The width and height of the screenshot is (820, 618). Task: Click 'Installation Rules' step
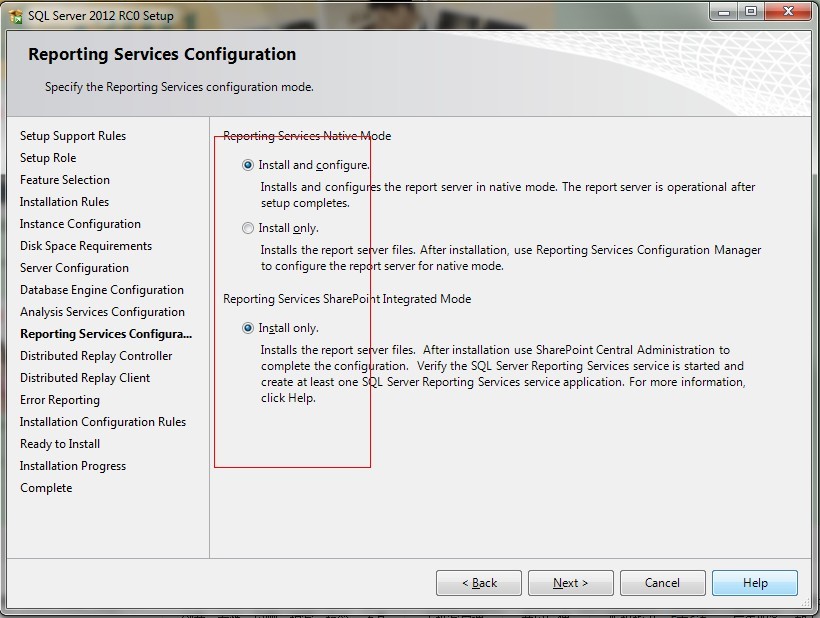point(64,202)
